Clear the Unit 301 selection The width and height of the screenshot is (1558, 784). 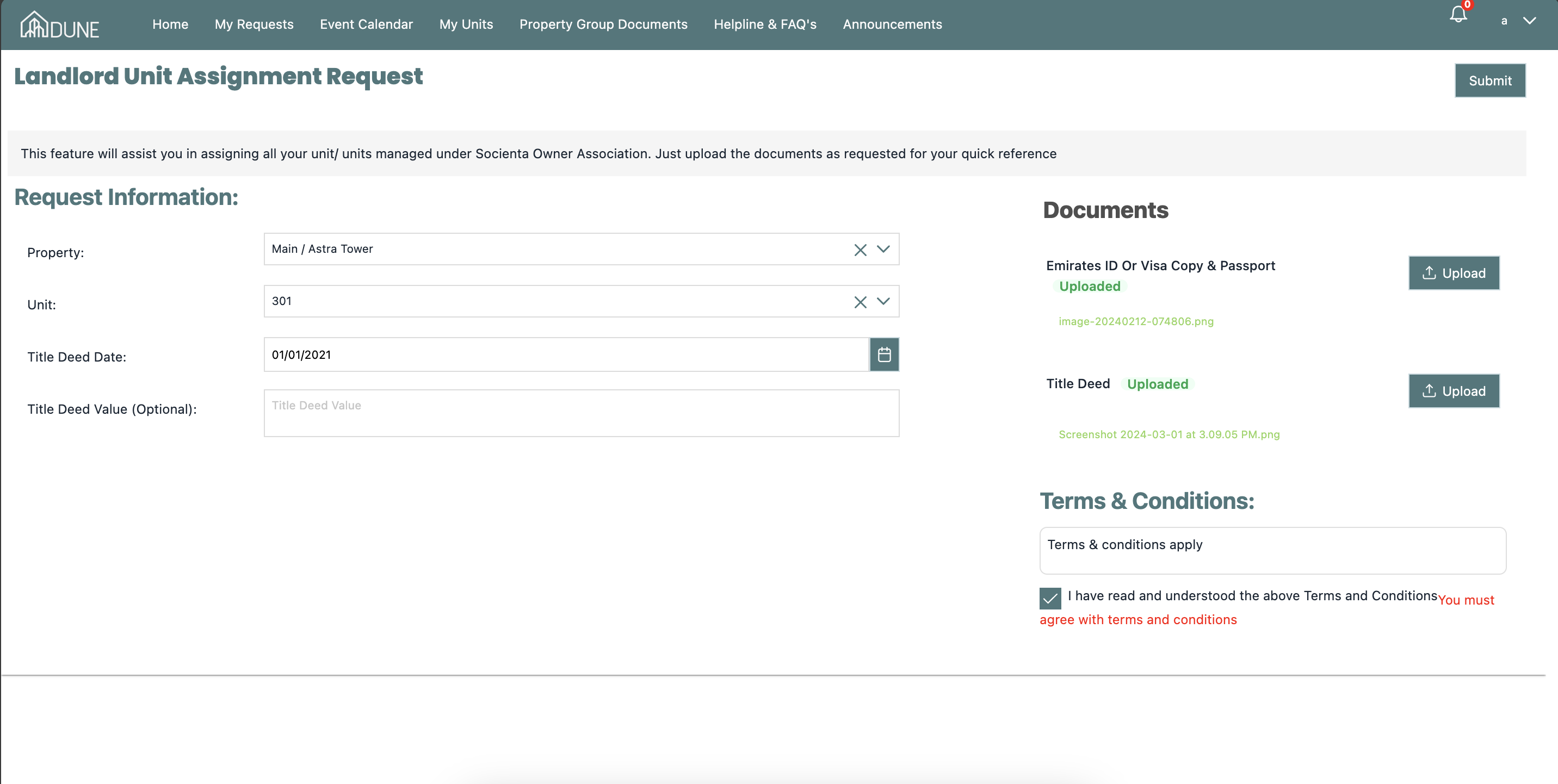(x=860, y=302)
